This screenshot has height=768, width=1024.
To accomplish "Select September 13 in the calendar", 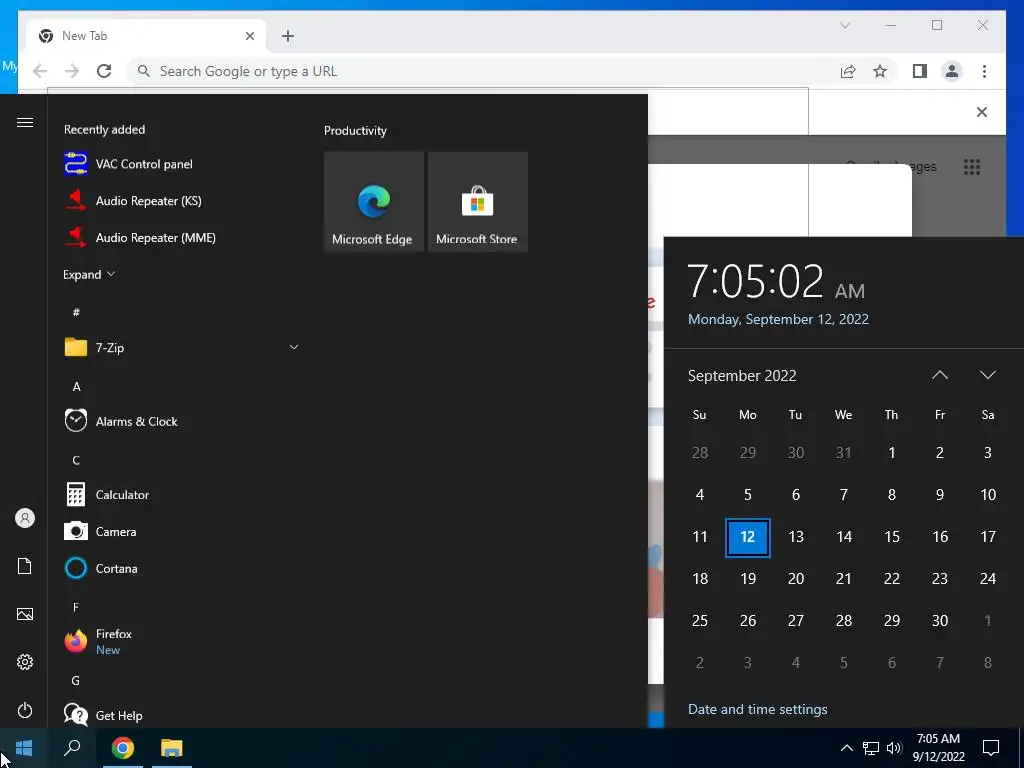I will click(795, 537).
